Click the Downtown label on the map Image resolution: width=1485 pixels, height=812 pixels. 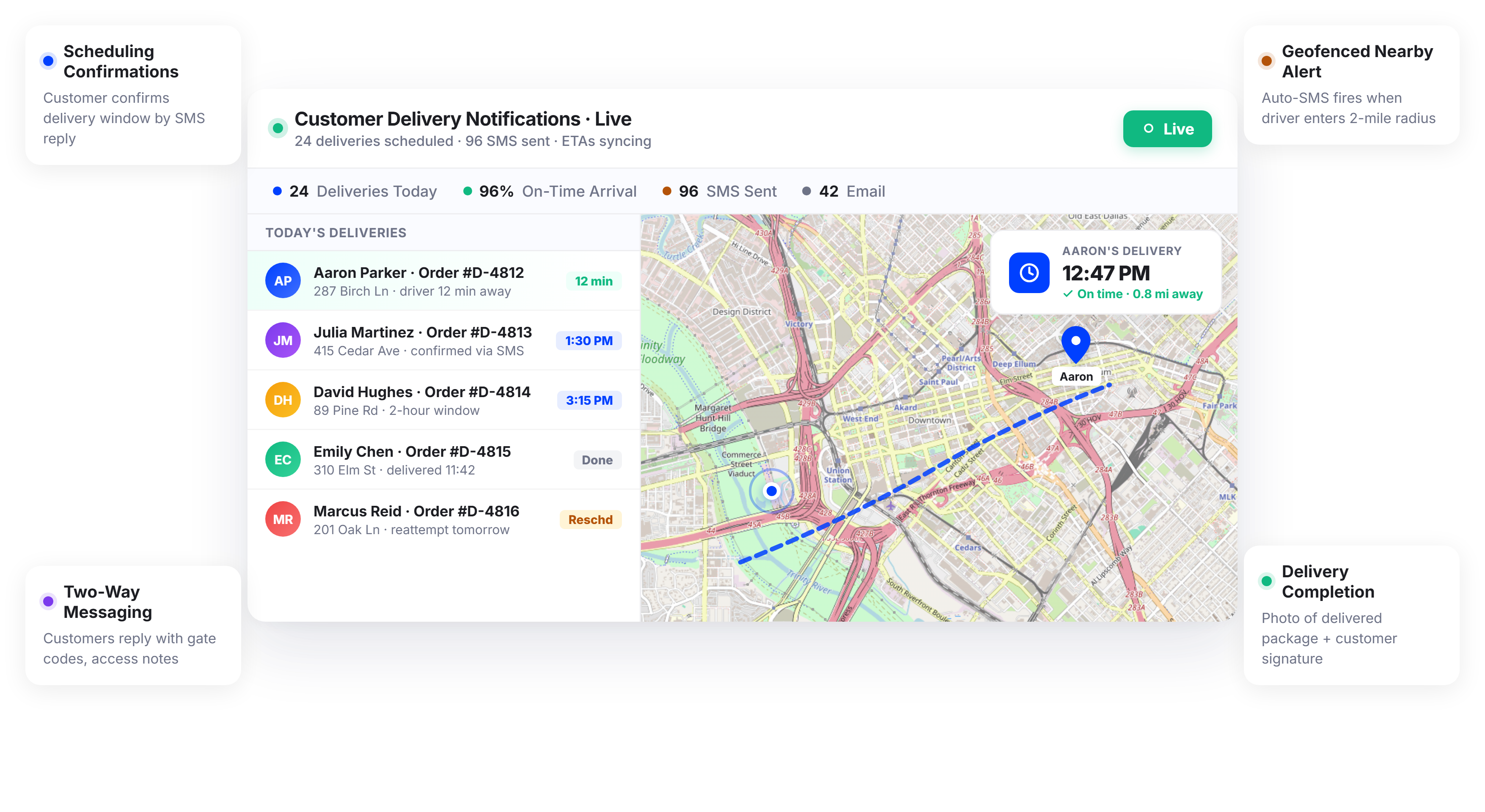pyautogui.click(x=929, y=420)
